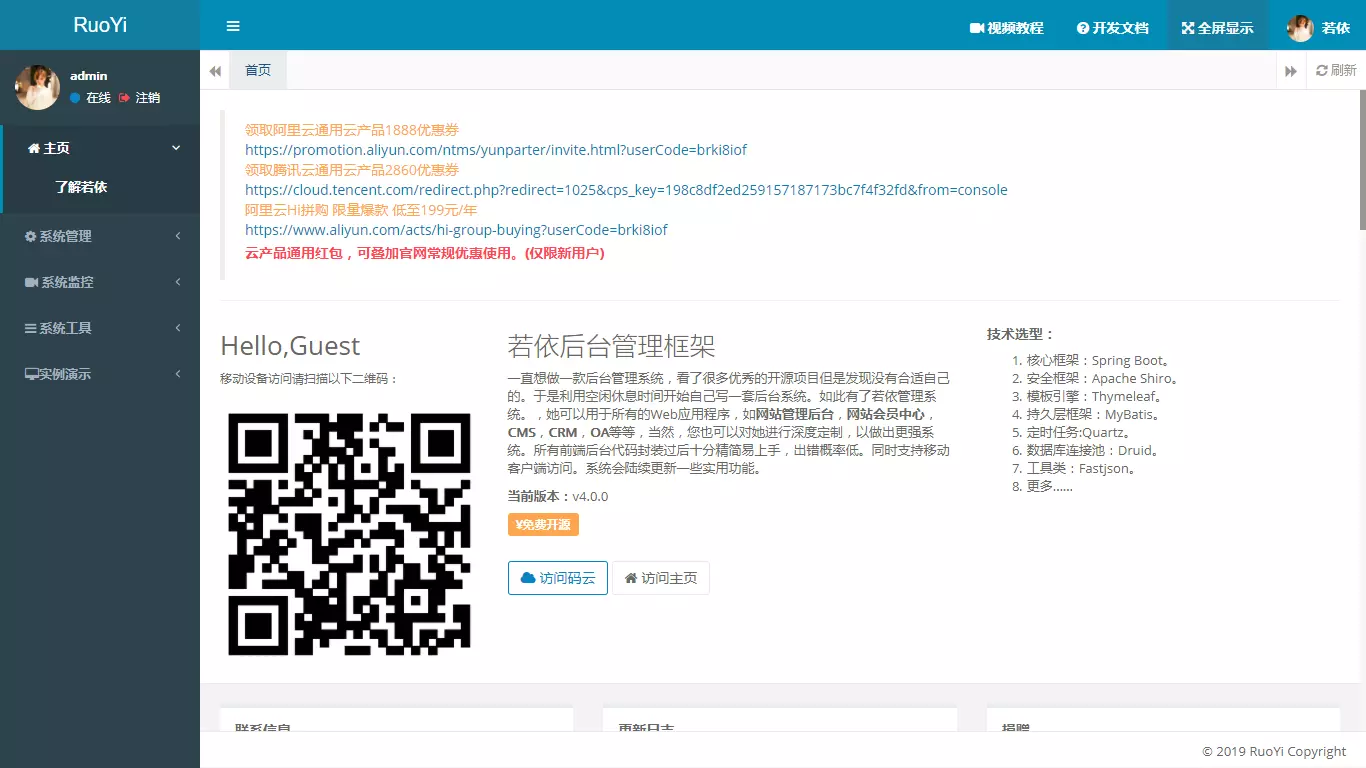The height and width of the screenshot is (768, 1366).
Task: Select 了解若依 submenu item
Action: pos(81,187)
